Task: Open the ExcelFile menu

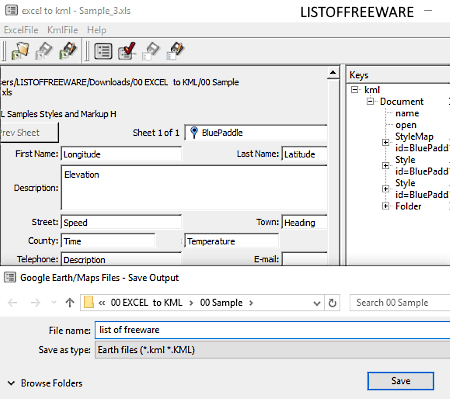Action: point(21,30)
